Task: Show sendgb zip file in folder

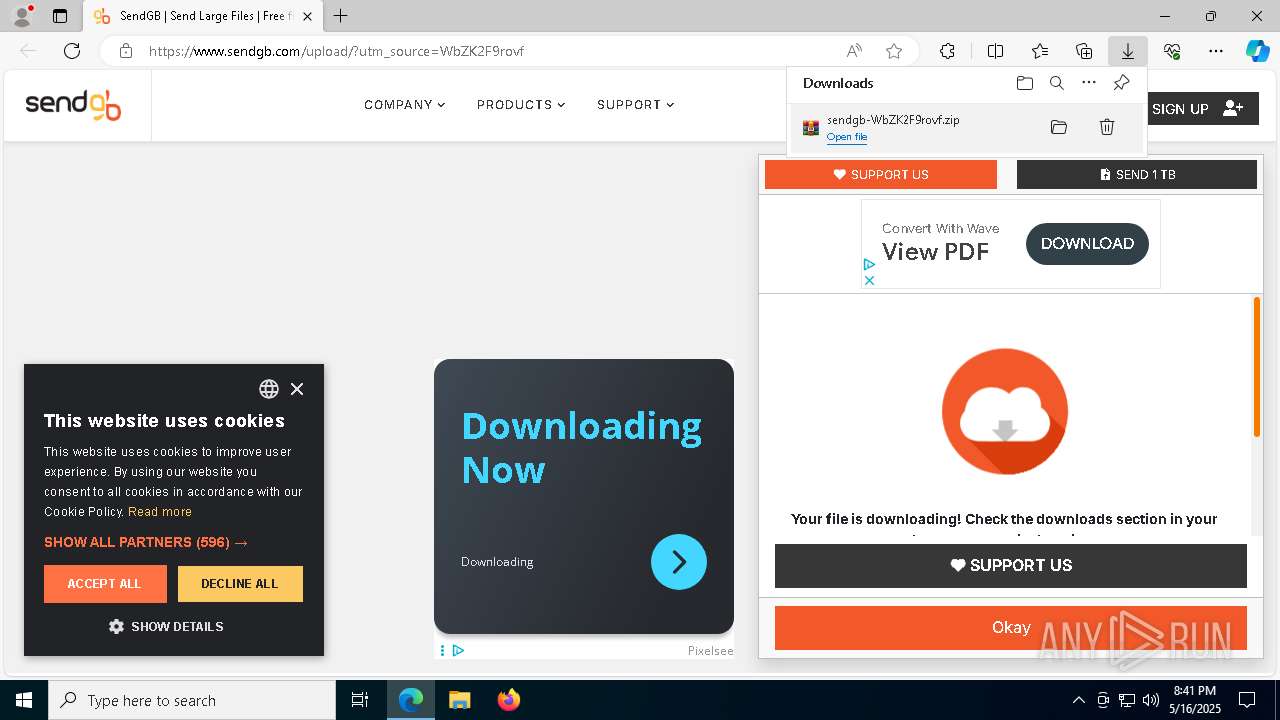Action: click(x=1059, y=127)
